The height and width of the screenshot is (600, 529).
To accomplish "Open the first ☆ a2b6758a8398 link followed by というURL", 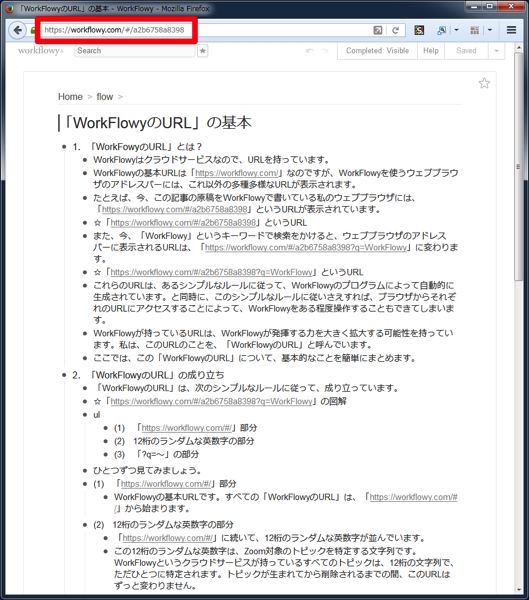I will coord(183,223).
